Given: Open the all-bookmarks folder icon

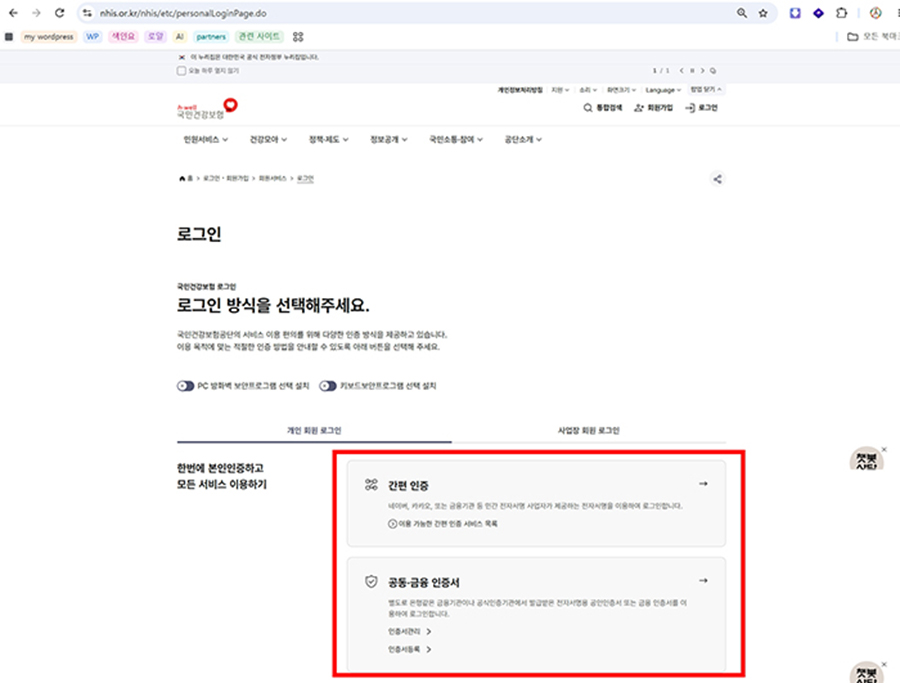Looking at the screenshot, I should click(853, 37).
